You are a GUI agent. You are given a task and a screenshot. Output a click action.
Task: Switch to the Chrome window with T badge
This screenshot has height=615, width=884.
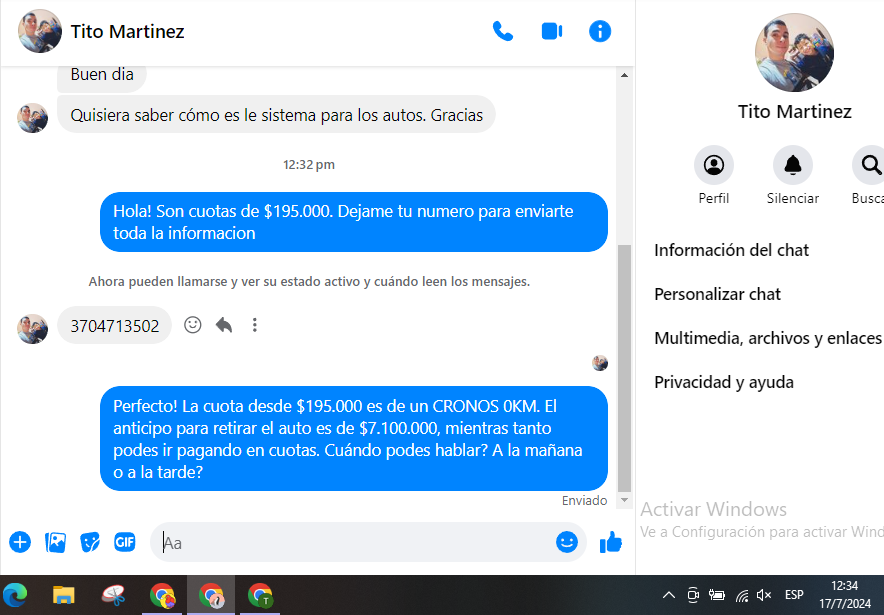point(260,595)
